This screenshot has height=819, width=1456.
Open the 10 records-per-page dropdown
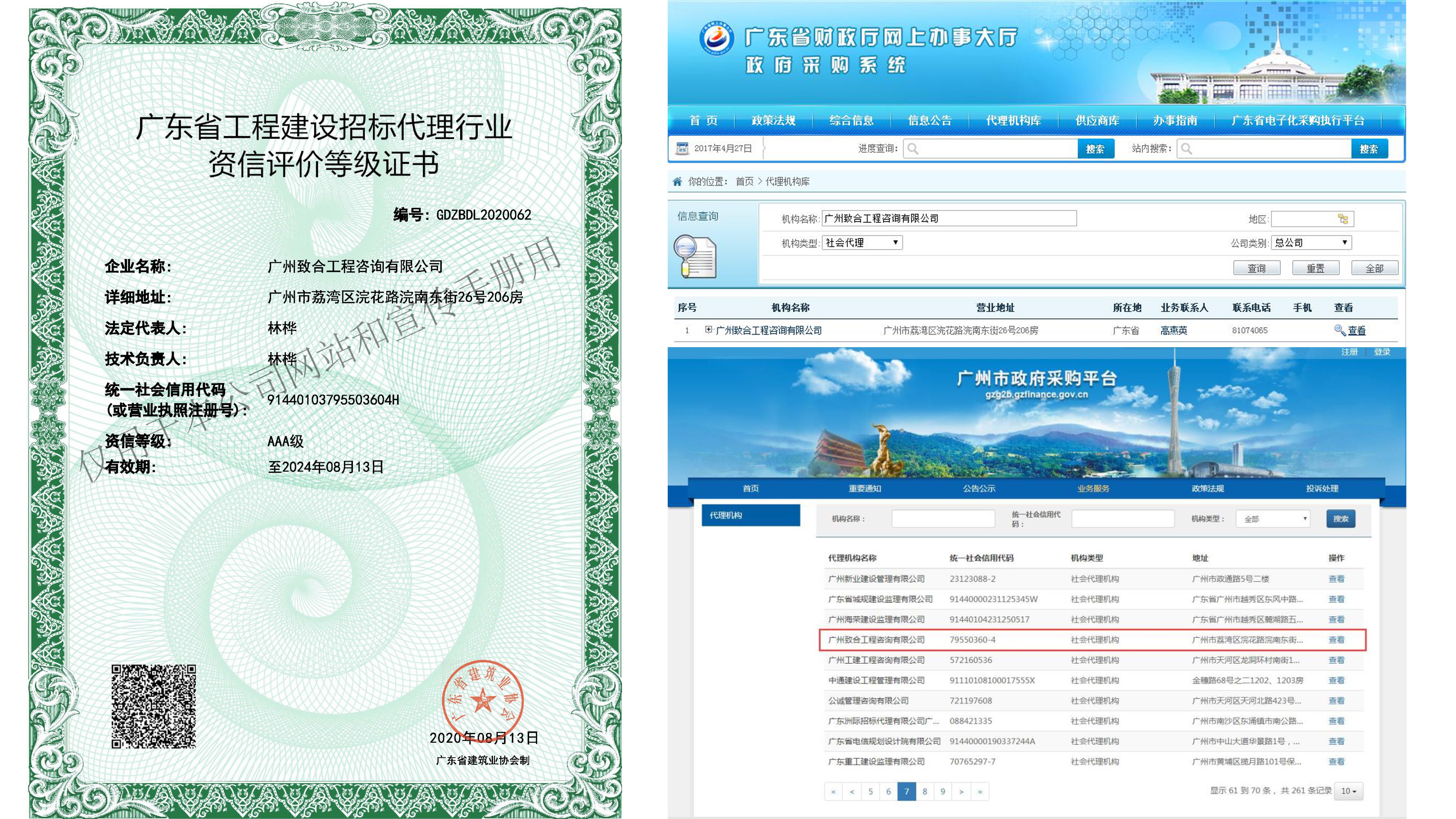click(1349, 791)
